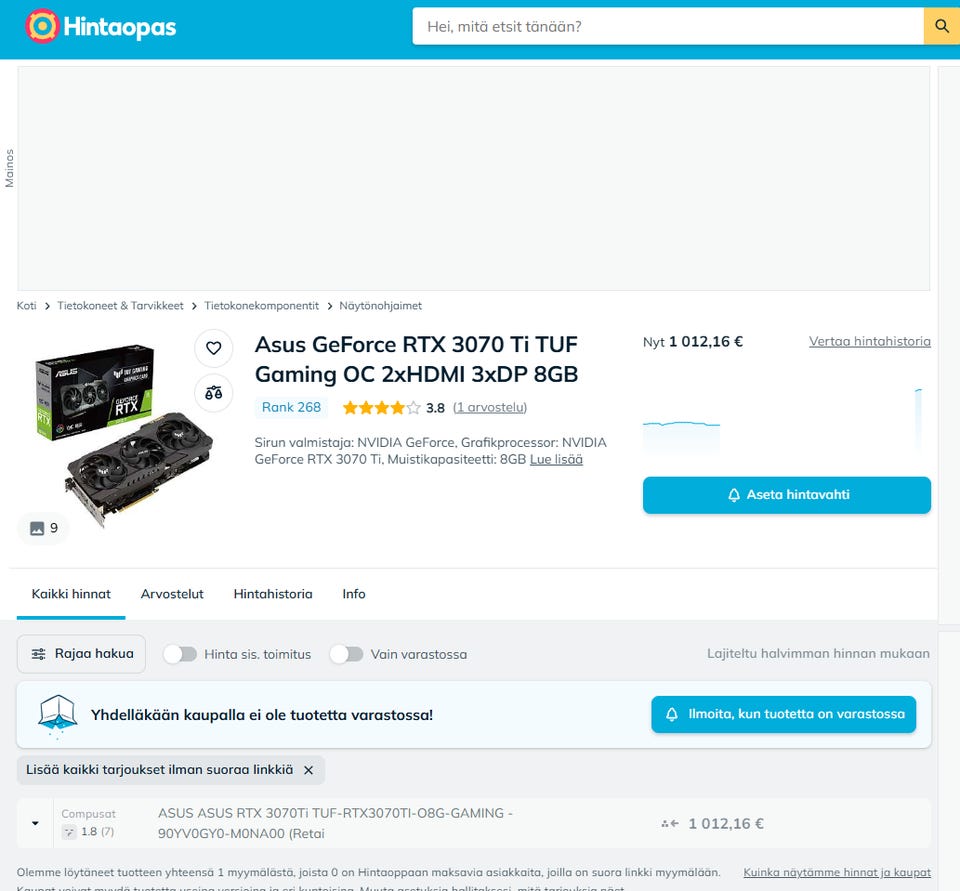The width and height of the screenshot is (960, 891).
Task: Click the star rating icons
Action: [x=381, y=408]
